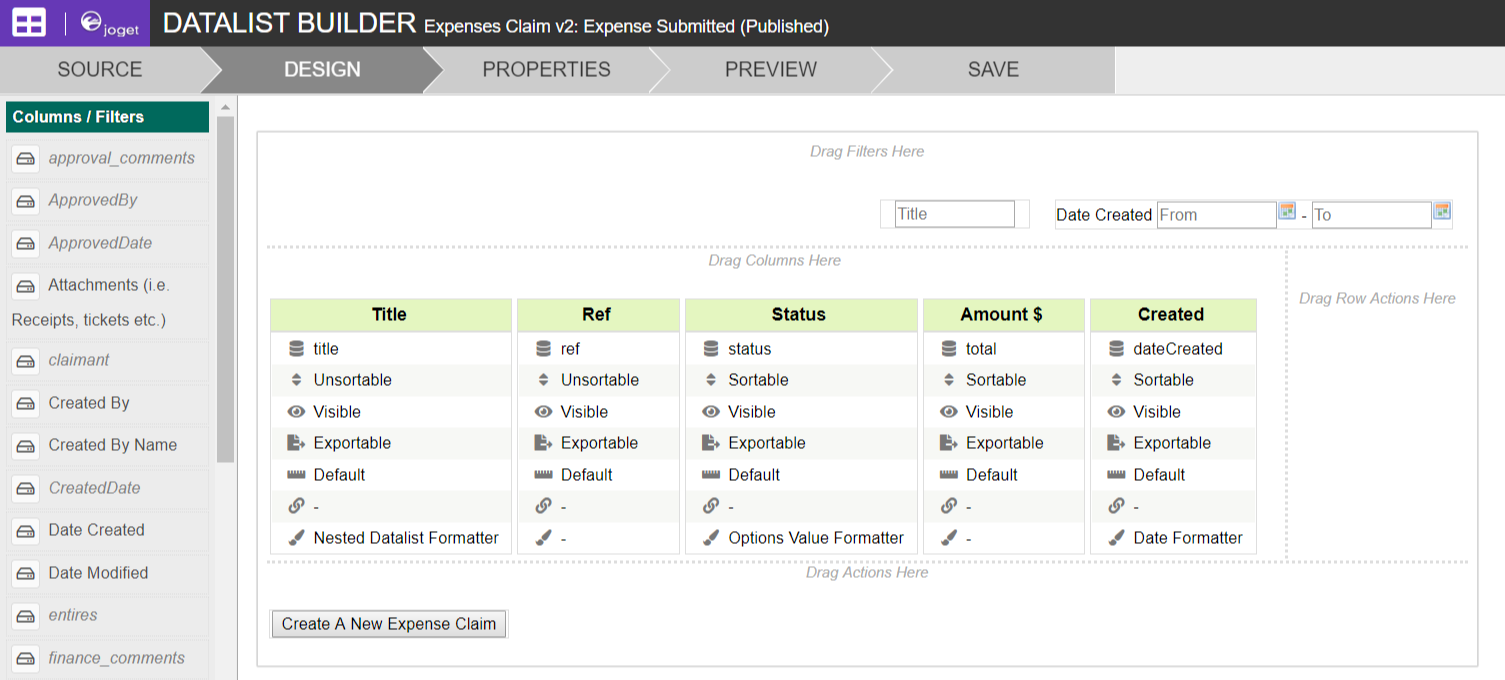The height and width of the screenshot is (680, 1505).
Task: Click the grid app icon in header
Action: (x=29, y=23)
